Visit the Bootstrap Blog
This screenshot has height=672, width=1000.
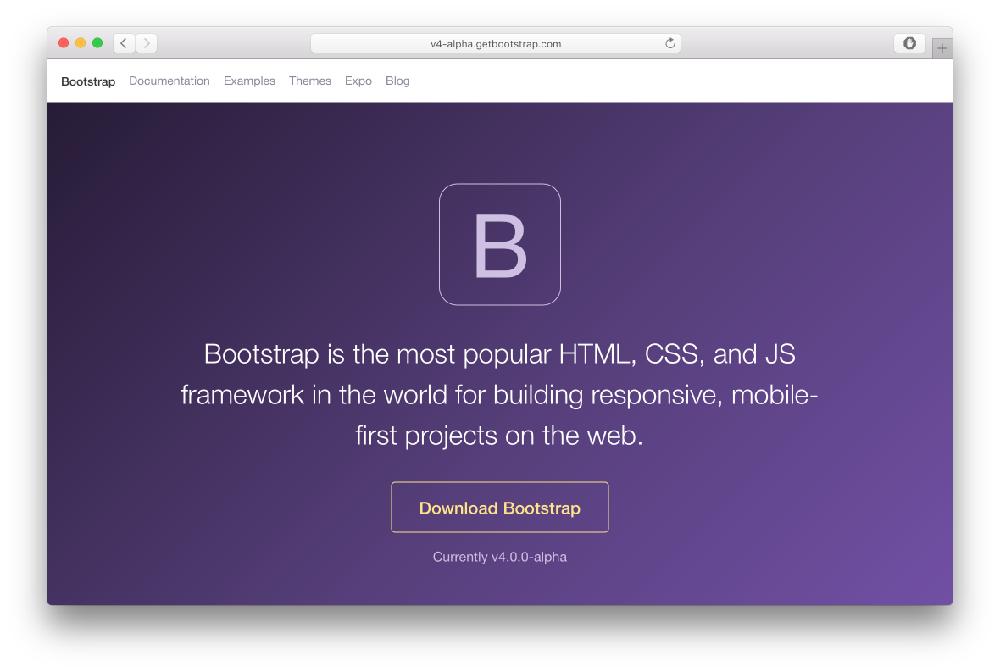[397, 81]
